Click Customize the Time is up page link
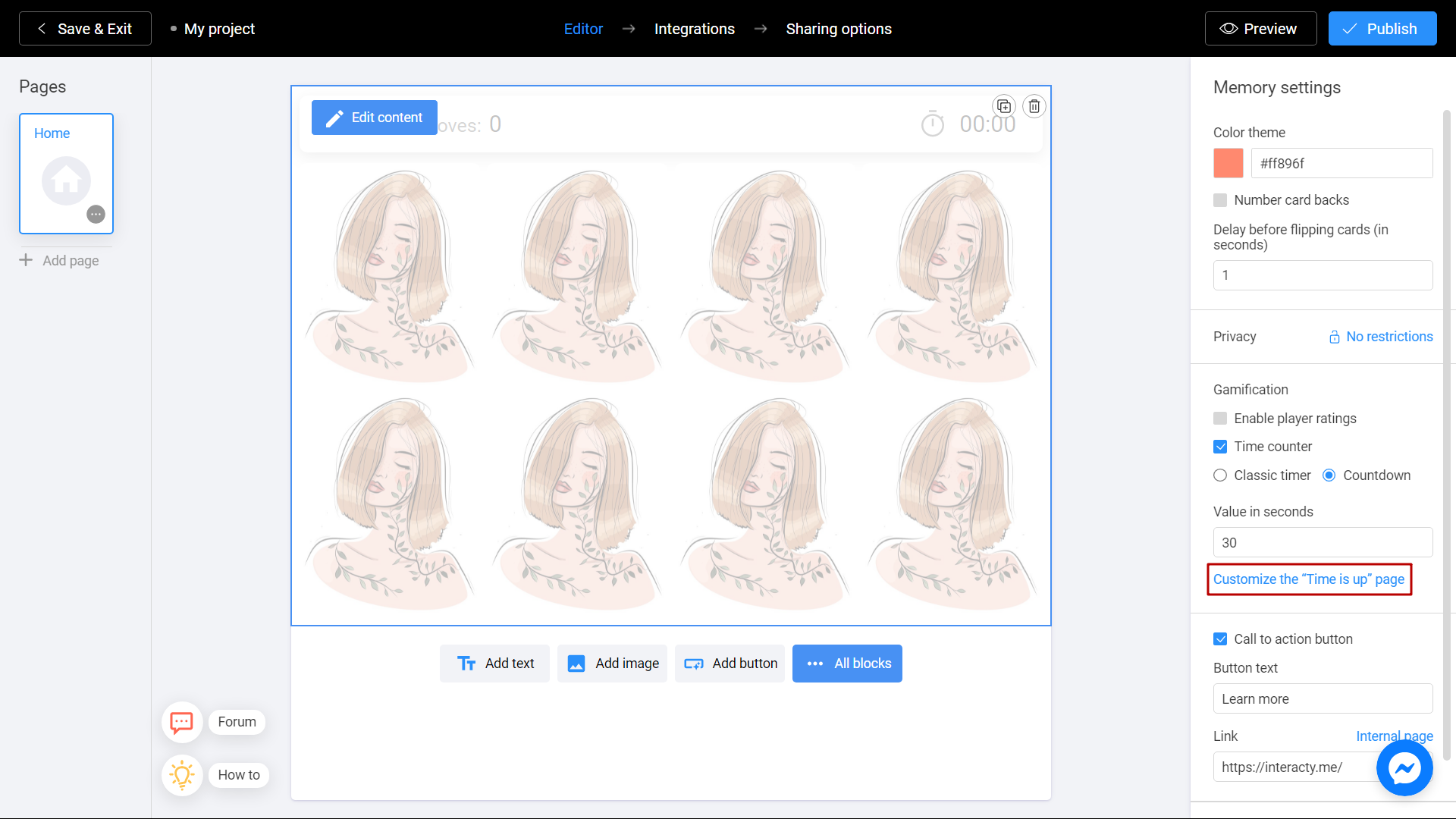The height and width of the screenshot is (819, 1456). tap(1308, 579)
